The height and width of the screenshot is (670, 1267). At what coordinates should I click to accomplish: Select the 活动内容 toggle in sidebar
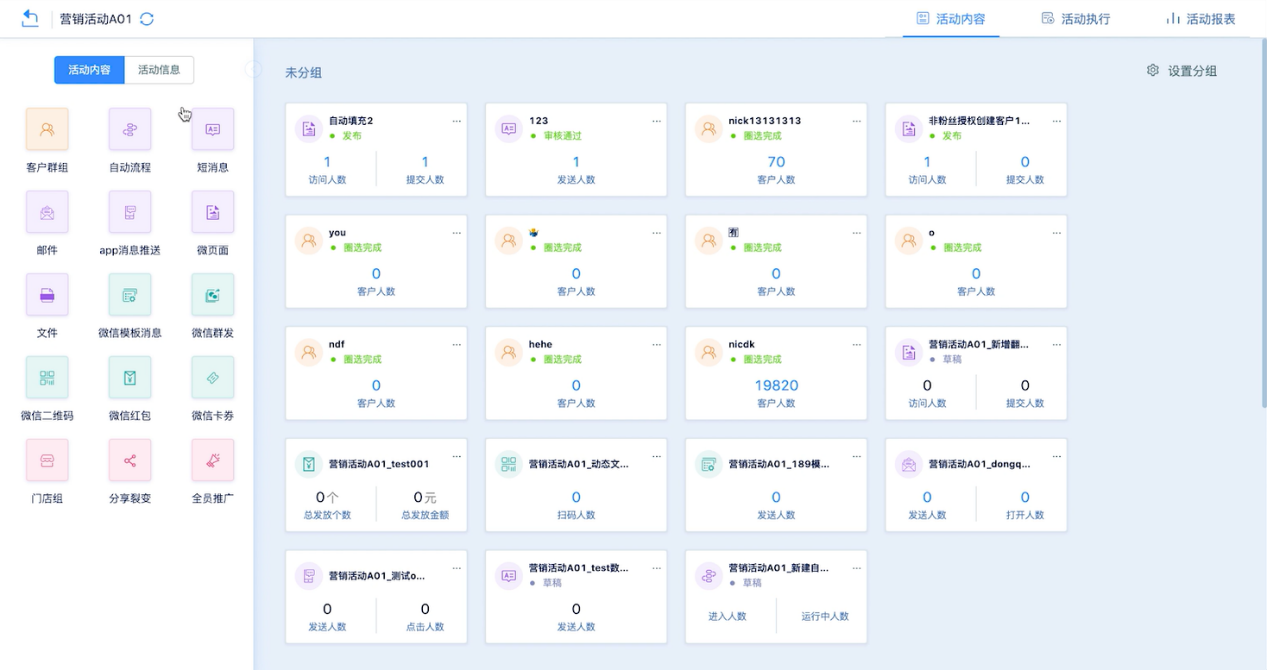point(89,70)
